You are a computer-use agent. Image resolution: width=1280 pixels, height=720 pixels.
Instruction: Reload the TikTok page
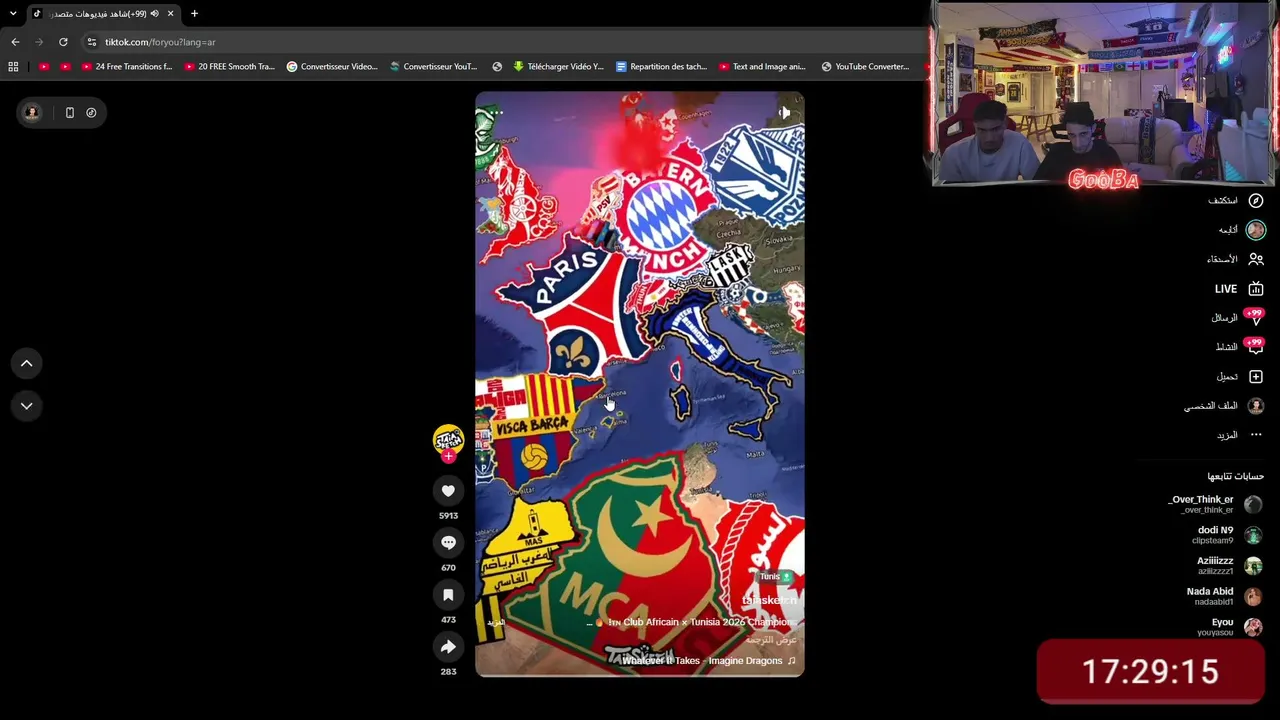(x=63, y=42)
